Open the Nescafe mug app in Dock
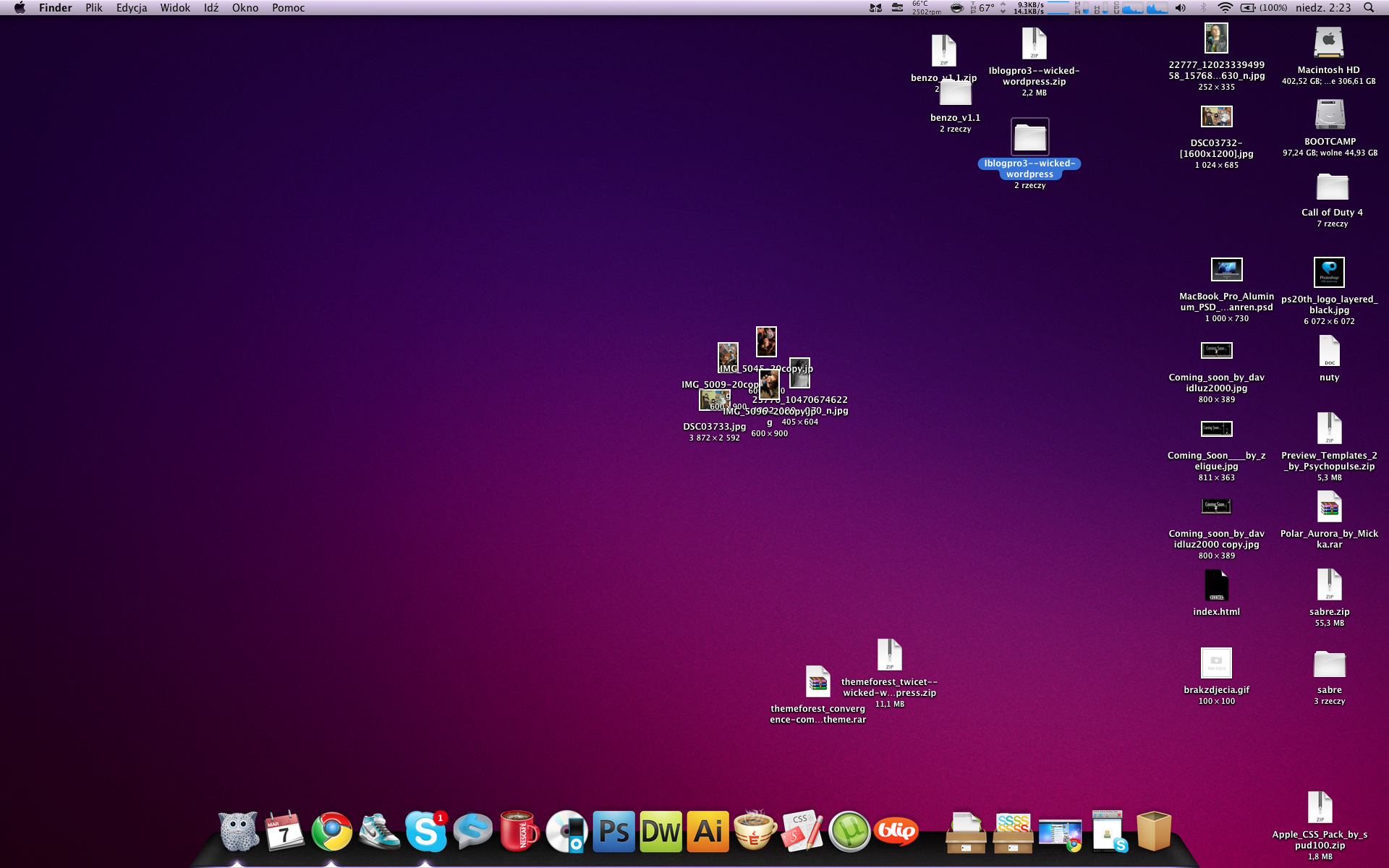This screenshot has width=1389, height=868. (x=519, y=832)
